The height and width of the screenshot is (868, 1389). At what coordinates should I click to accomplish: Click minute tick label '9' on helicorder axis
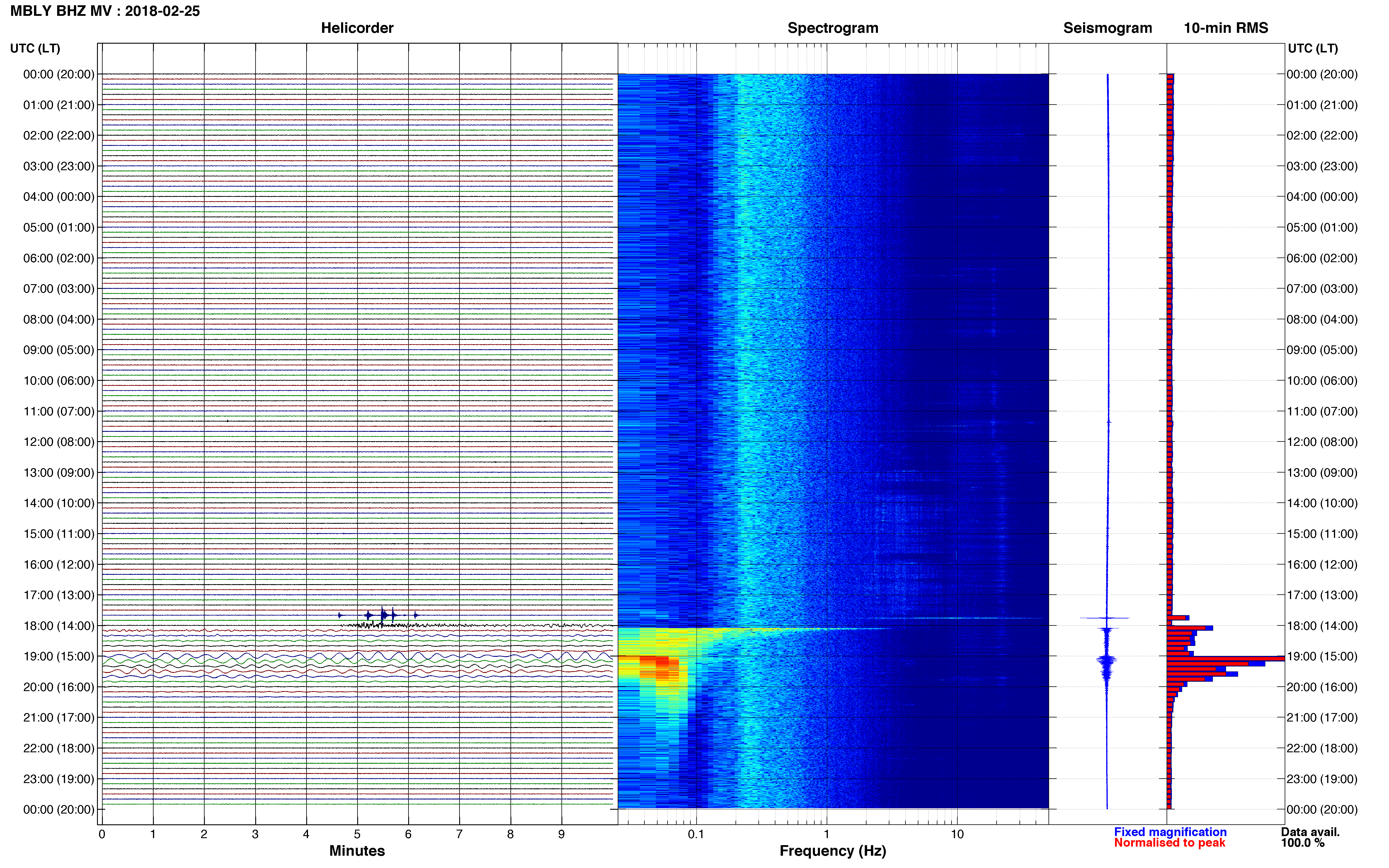click(x=561, y=834)
